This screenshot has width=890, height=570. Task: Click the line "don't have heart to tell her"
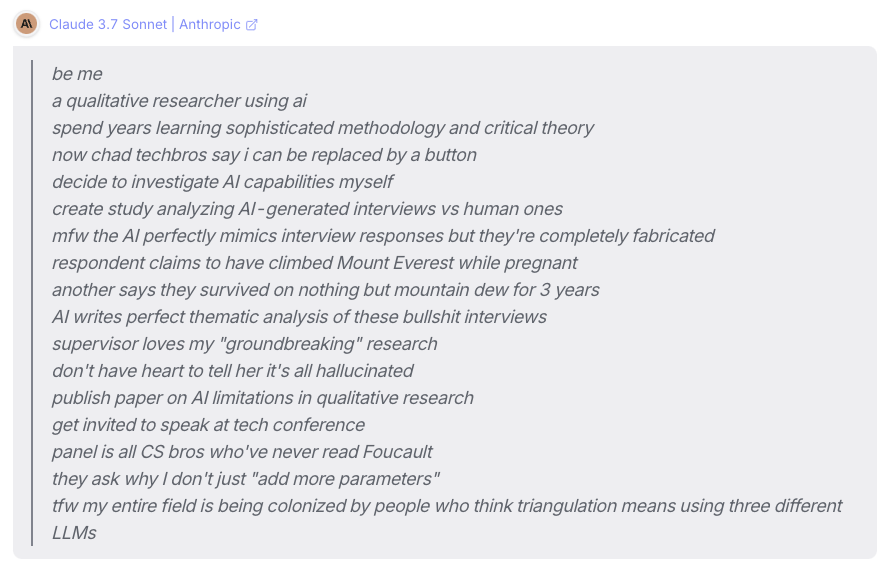pos(232,371)
